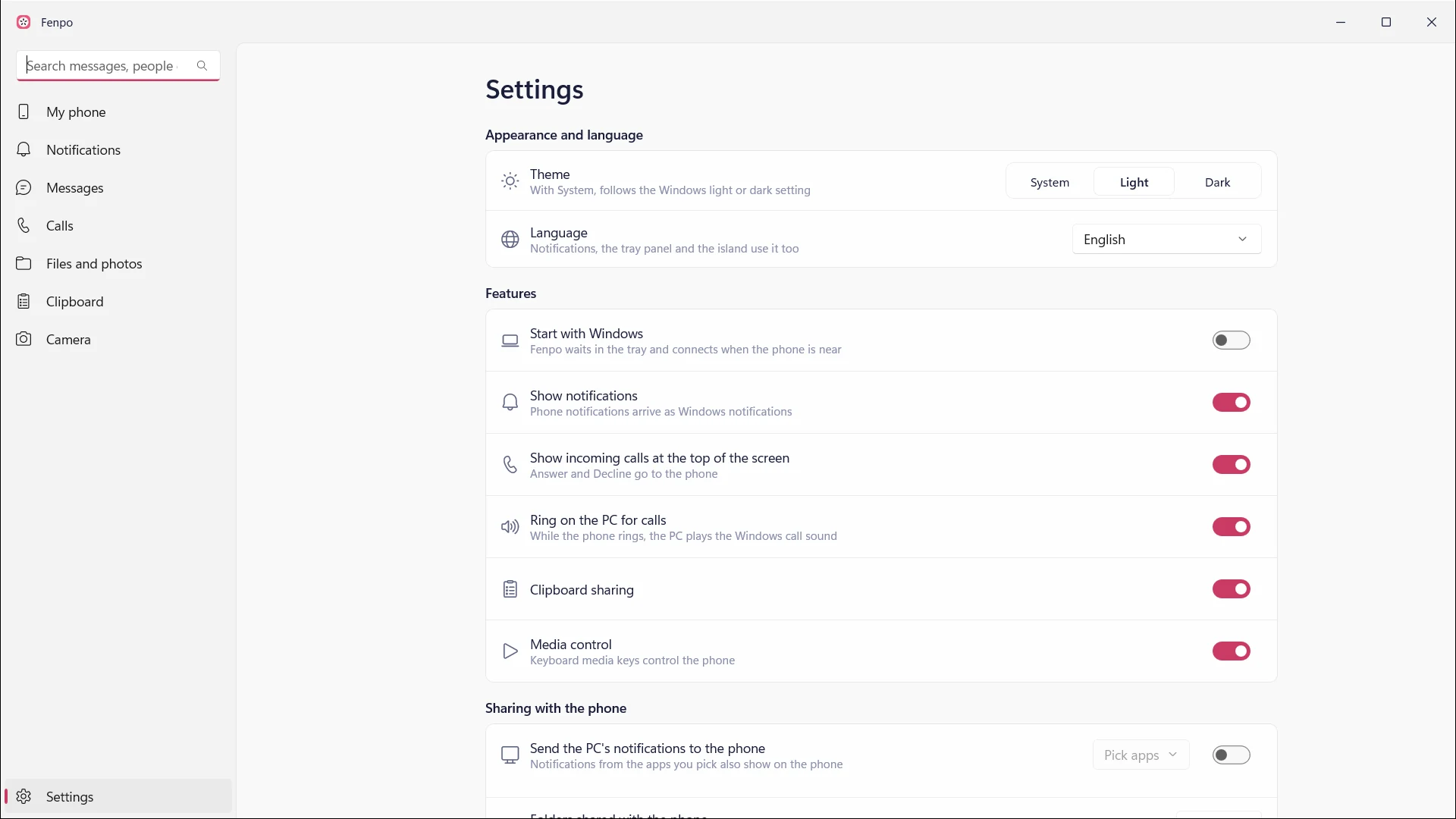
Task: Click the magnifier icon in the search box
Action: click(x=202, y=66)
